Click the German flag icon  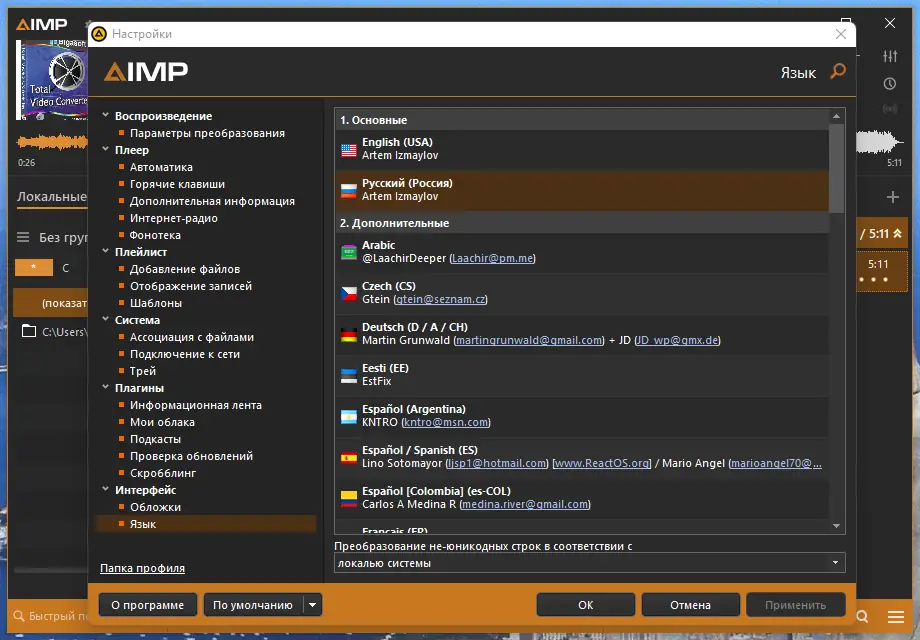(x=349, y=334)
